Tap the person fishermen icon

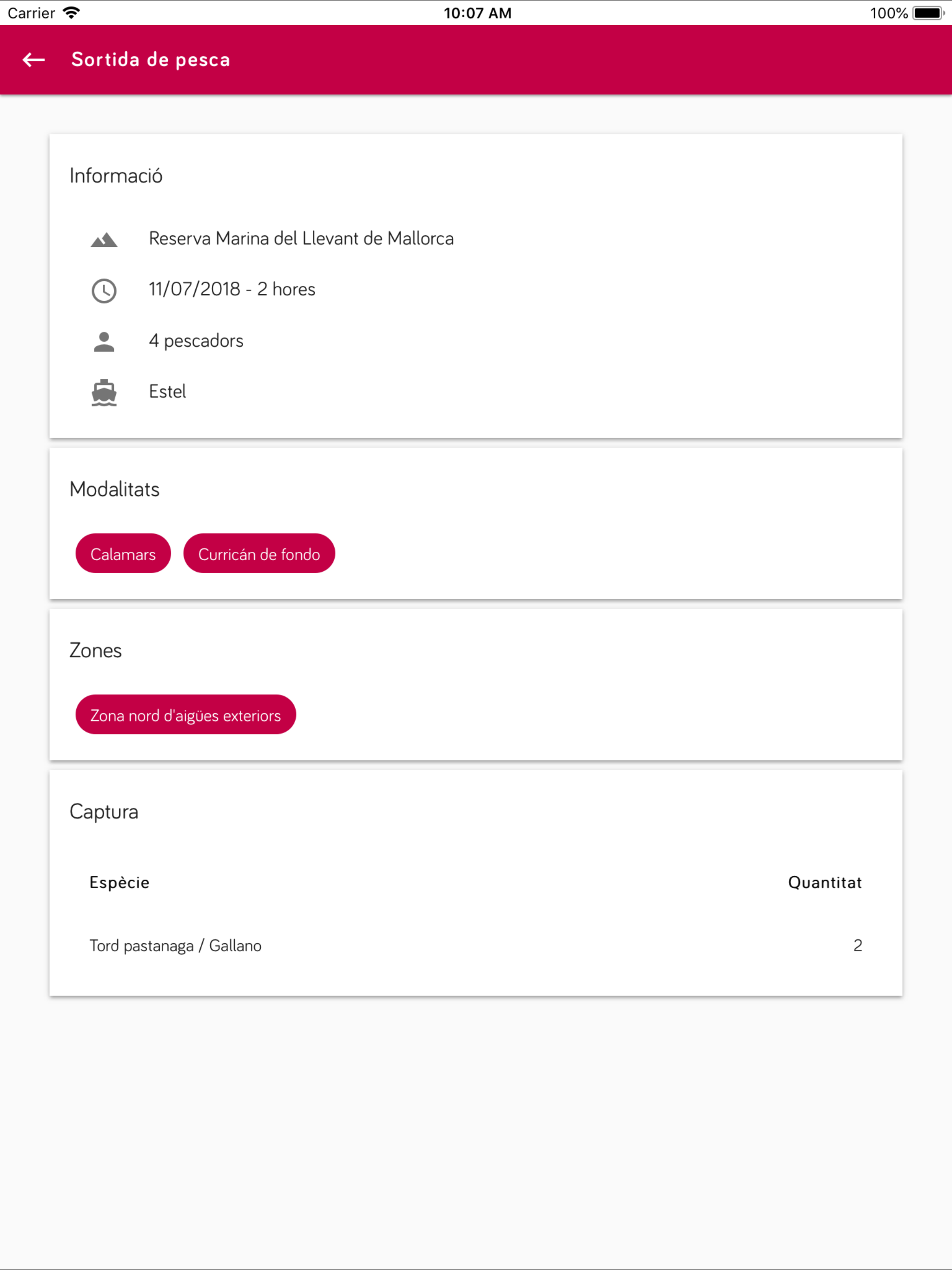(x=104, y=342)
